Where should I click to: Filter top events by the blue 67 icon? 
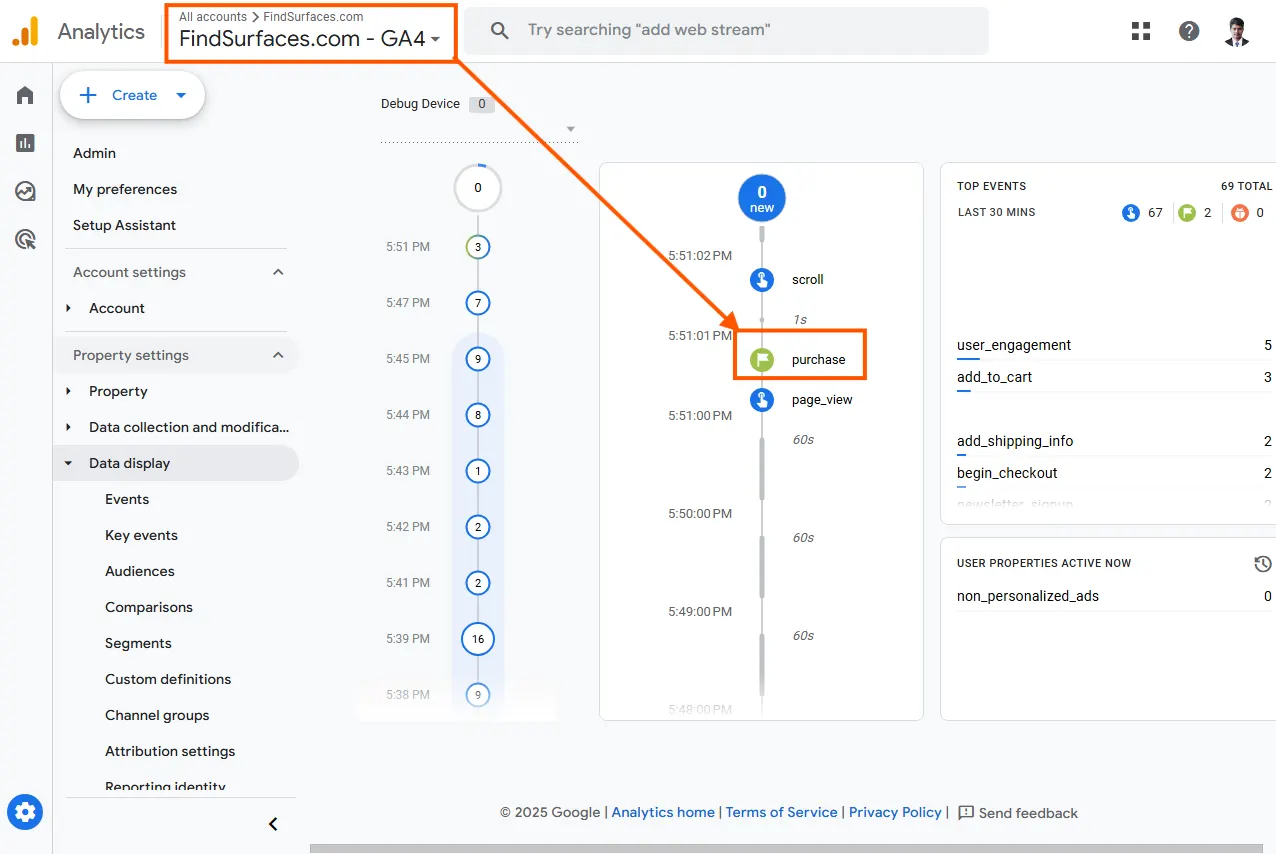pyautogui.click(x=1131, y=213)
